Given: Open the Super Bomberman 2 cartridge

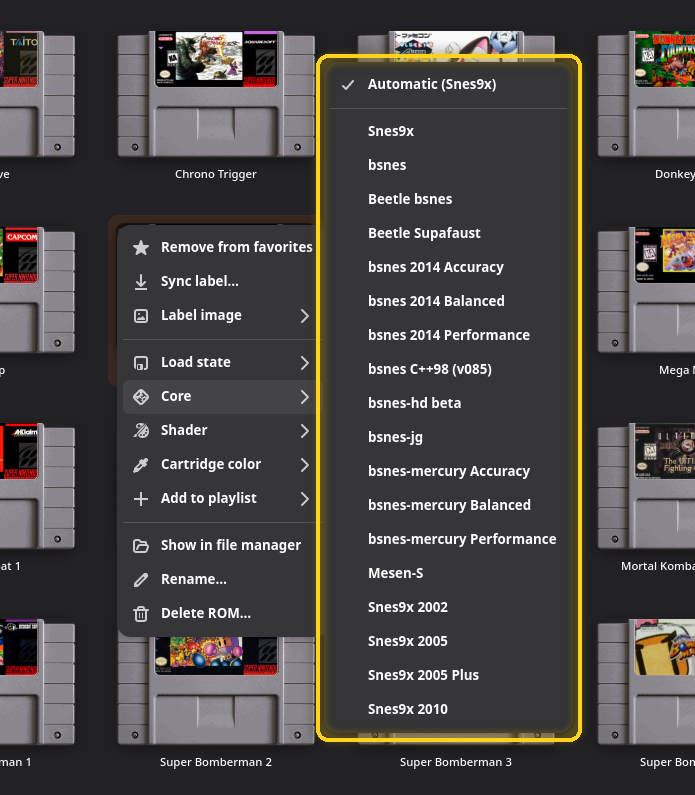Looking at the screenshot, I should (216, 691).
